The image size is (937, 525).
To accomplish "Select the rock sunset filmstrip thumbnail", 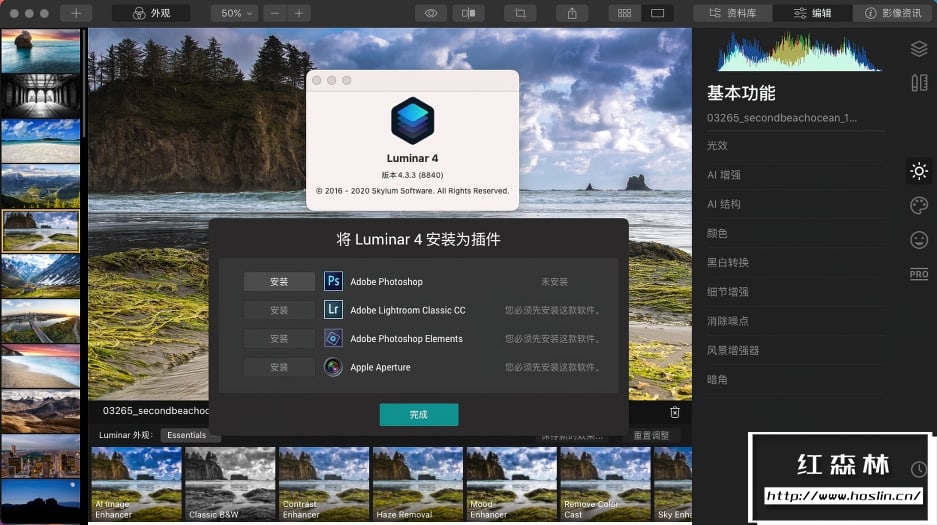I will click(x=41, y=51).
